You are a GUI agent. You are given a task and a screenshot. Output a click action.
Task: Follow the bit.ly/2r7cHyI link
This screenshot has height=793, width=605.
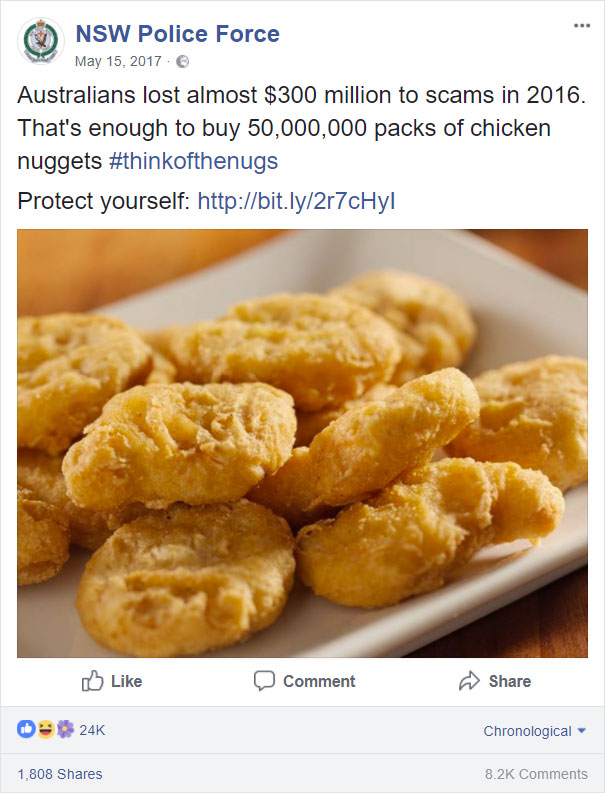[x=296, y=201]
